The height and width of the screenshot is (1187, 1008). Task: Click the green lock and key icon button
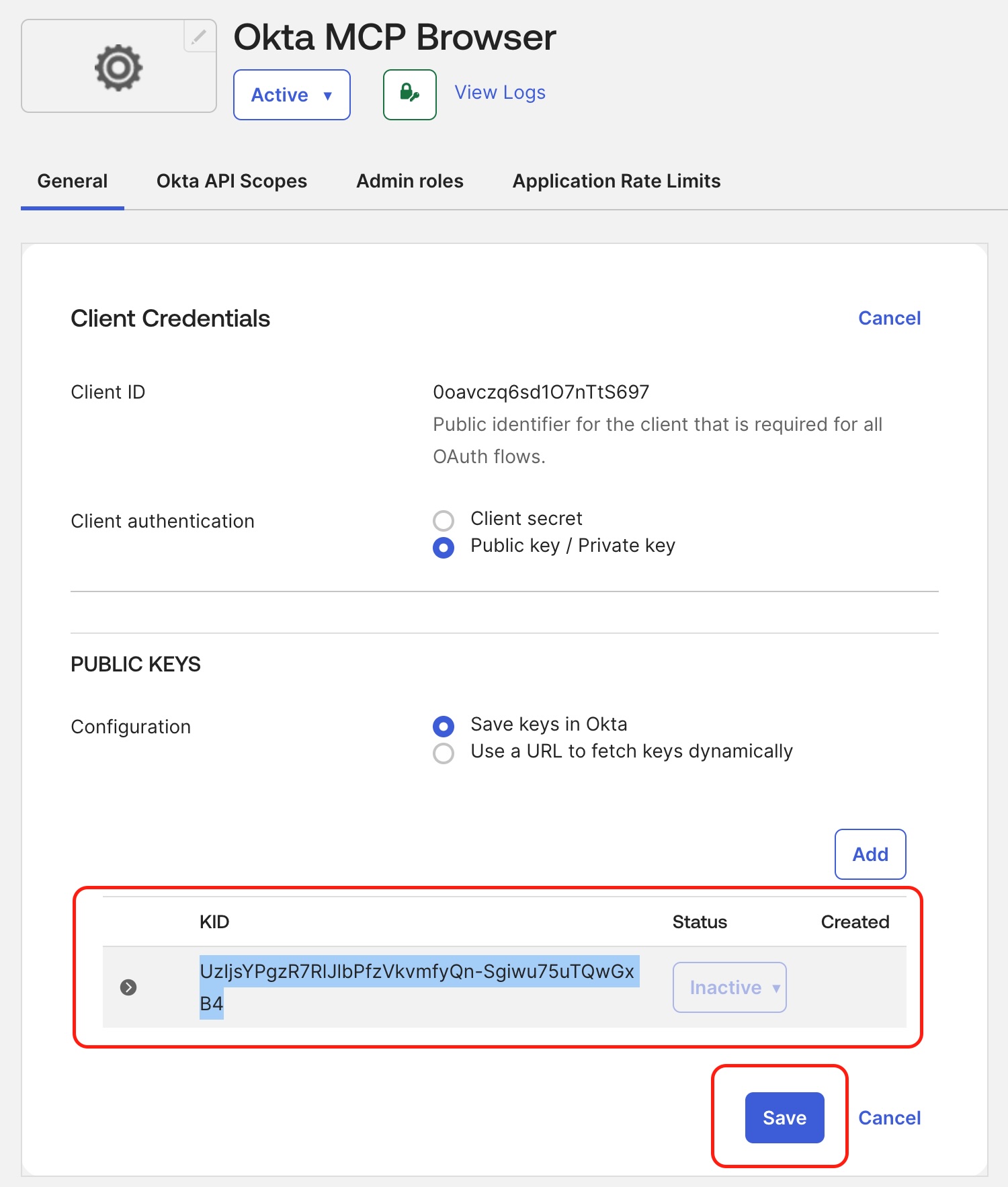point(409,95)
